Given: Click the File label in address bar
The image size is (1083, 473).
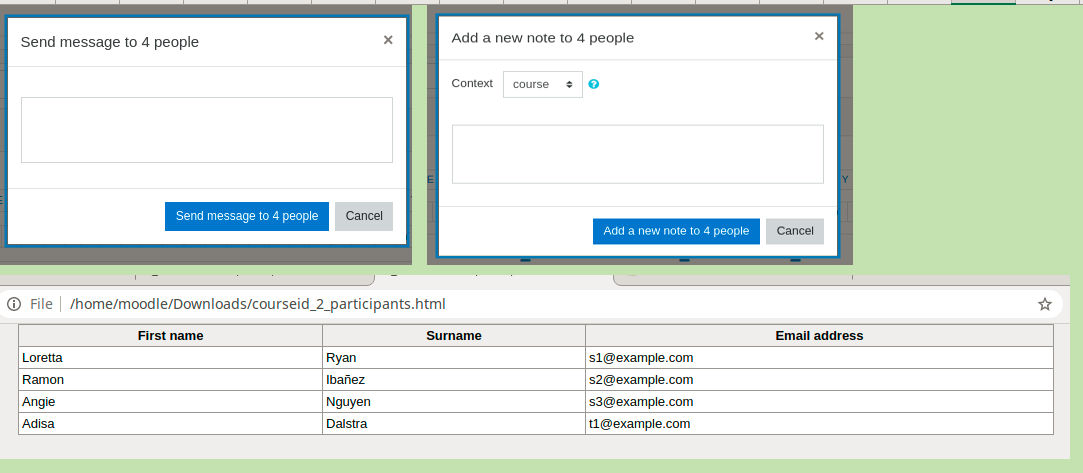Looking at the screenshot, I should click(41, 304).
